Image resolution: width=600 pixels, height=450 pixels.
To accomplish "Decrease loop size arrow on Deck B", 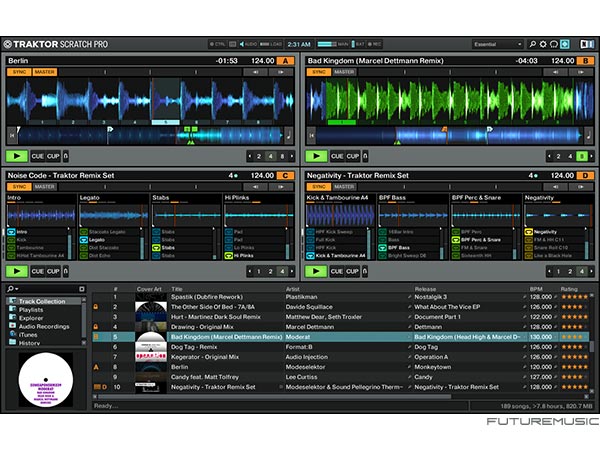I will 549,156.
